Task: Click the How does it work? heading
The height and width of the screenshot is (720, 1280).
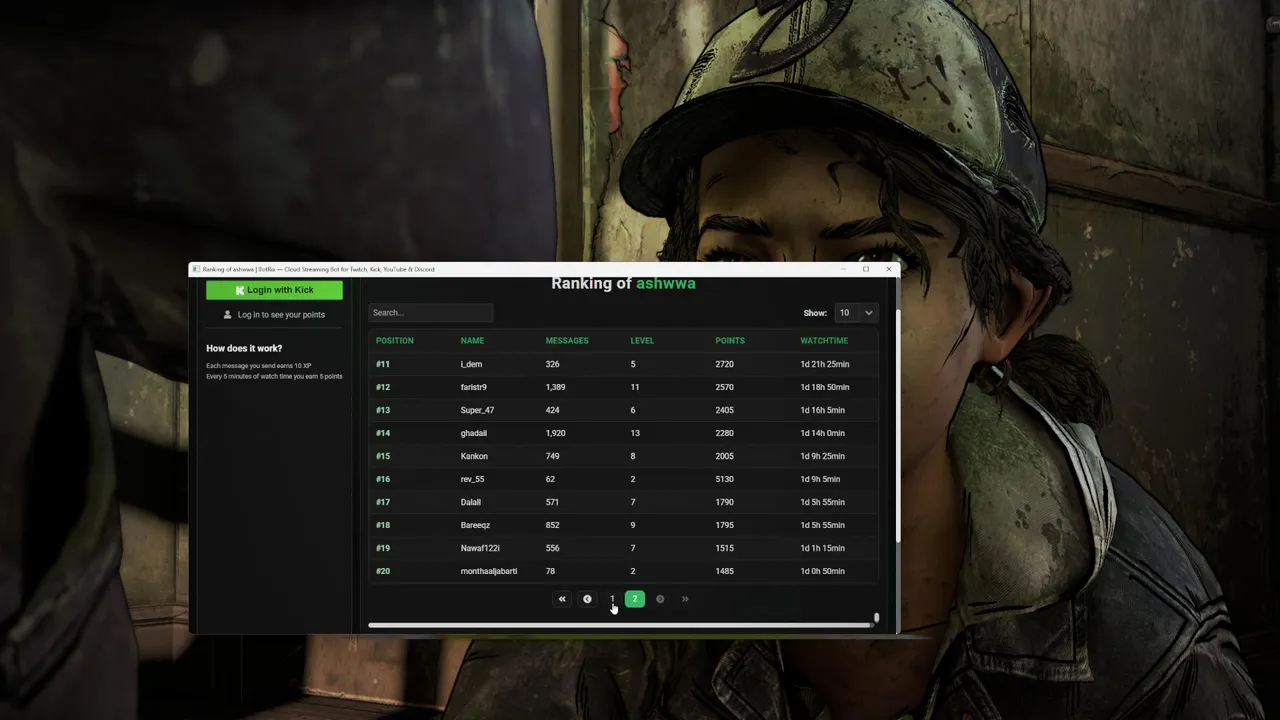Action: tap(244, 348)
